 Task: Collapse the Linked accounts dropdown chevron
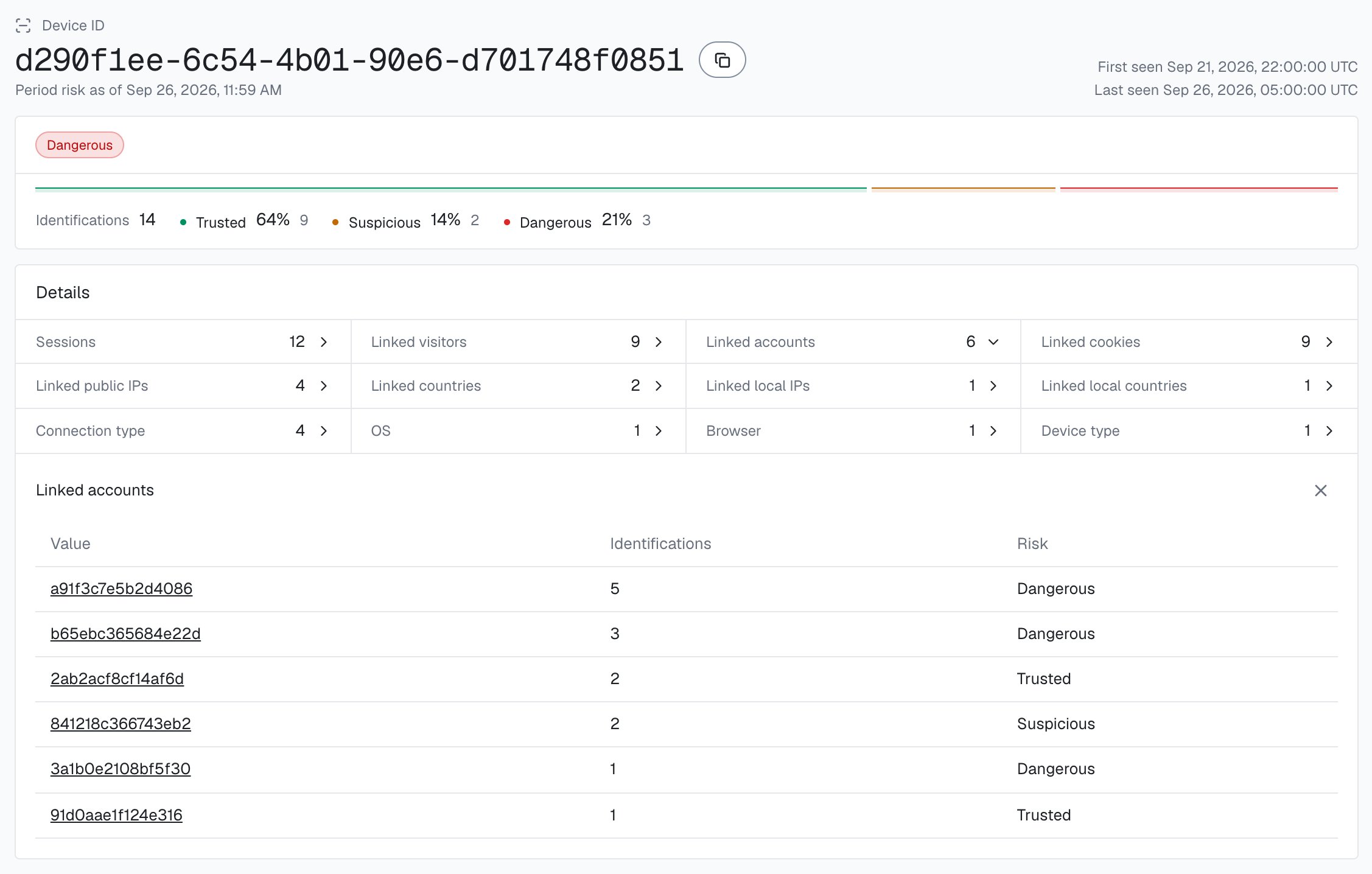[x=993, y=342]
